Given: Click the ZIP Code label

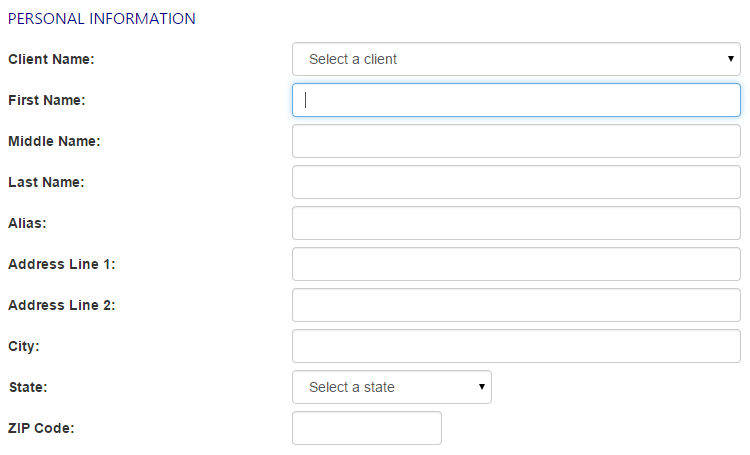Looking at the screenshot, I should (41, 428).
